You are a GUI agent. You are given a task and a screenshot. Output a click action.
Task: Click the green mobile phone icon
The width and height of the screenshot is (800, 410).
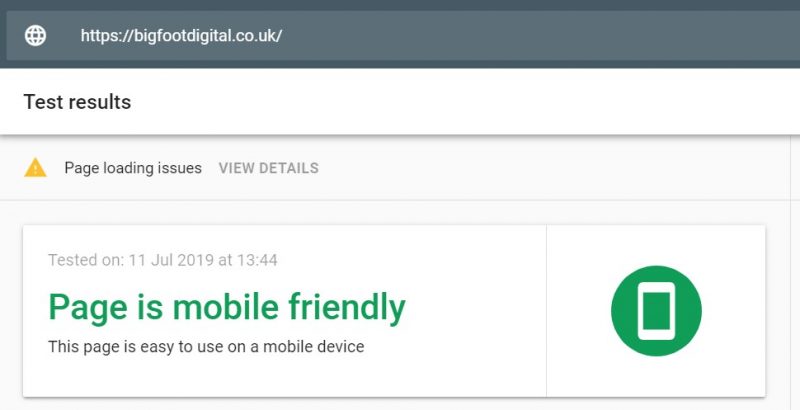(656, 311)
